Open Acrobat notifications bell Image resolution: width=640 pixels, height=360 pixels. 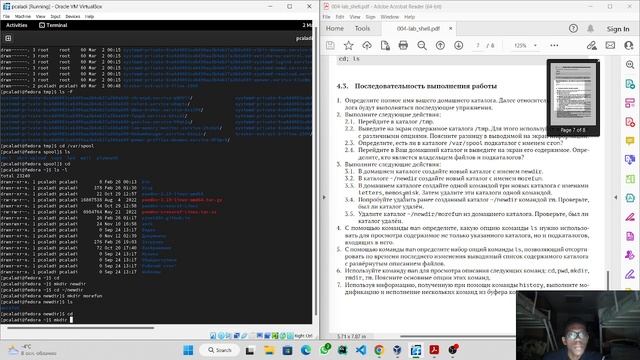[x=590, y=29]
